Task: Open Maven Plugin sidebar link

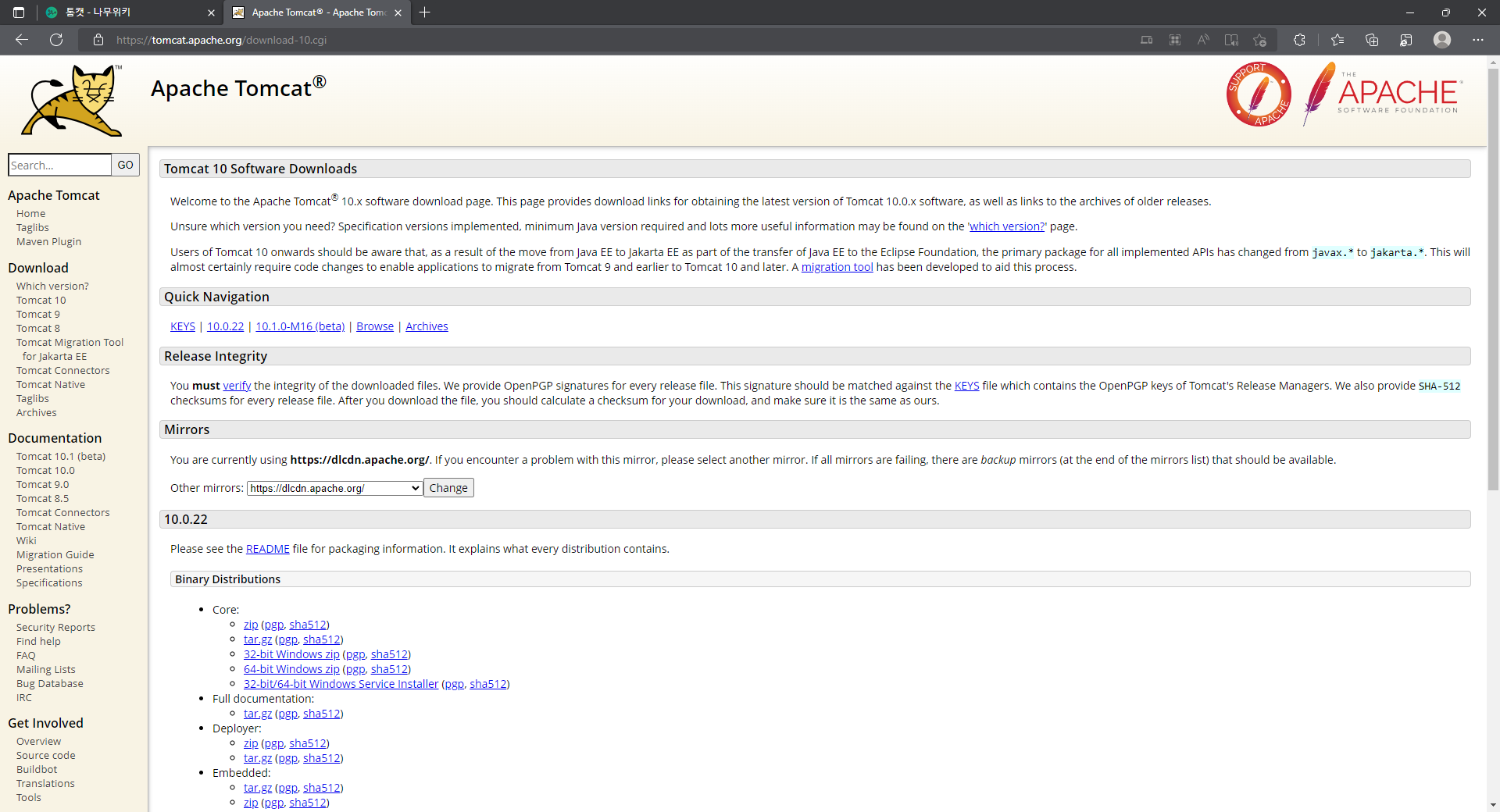Action: [48, 241]
